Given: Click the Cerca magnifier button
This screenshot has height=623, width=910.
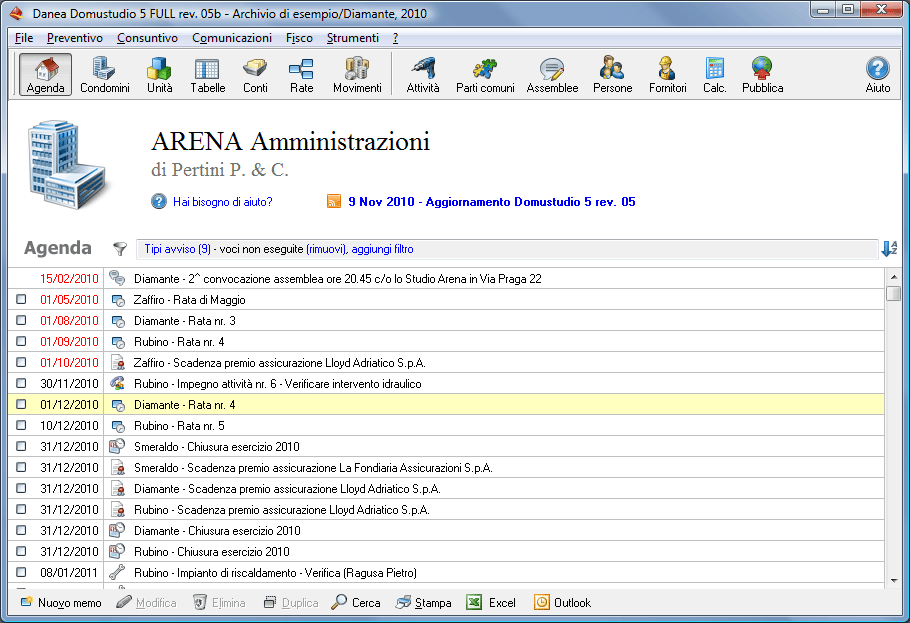Looking at the screenshot, I should point(356,603).
